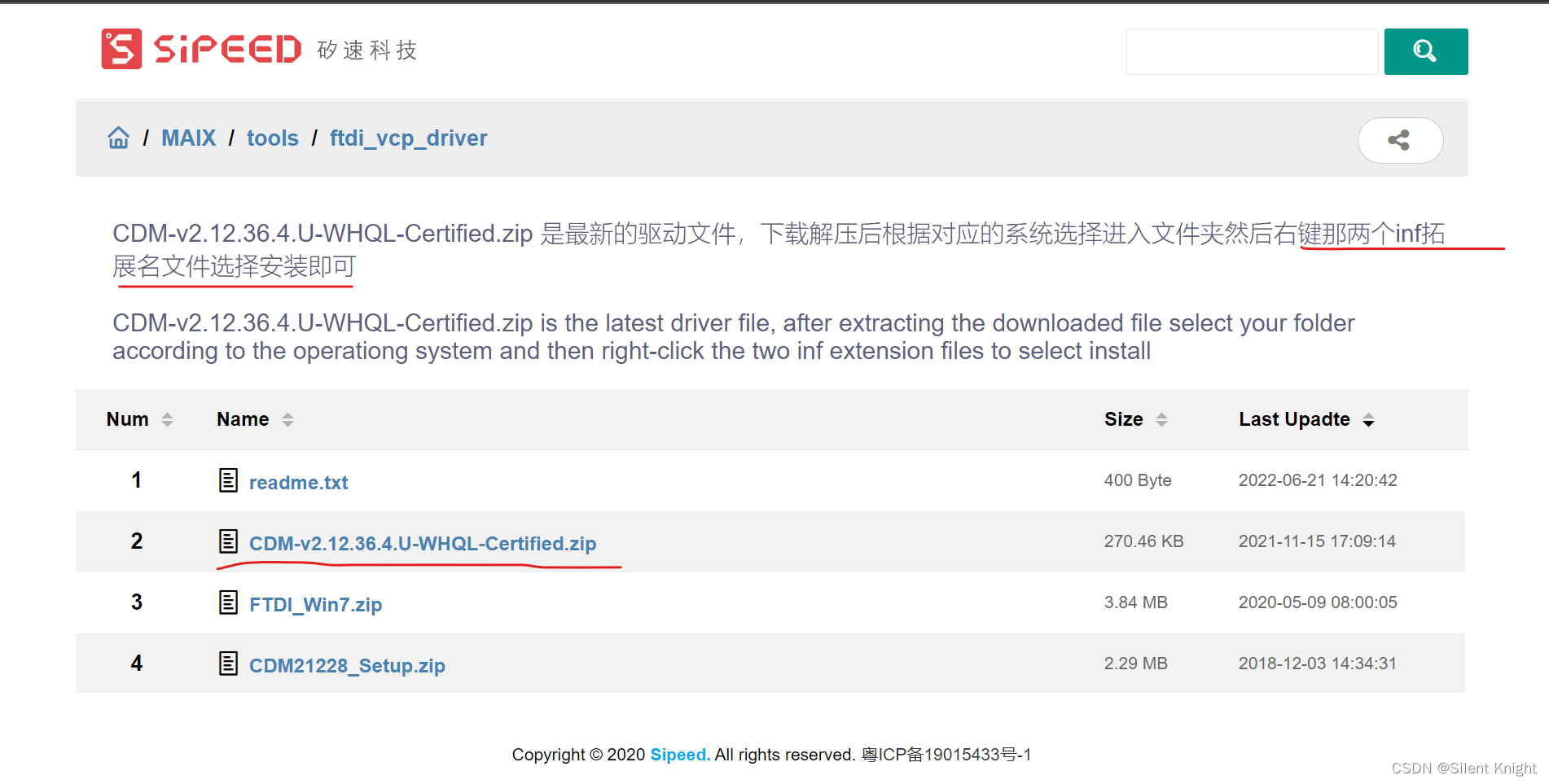Sort table by Num column arrows
1549x784 pixels.
(x=167, y=419)
